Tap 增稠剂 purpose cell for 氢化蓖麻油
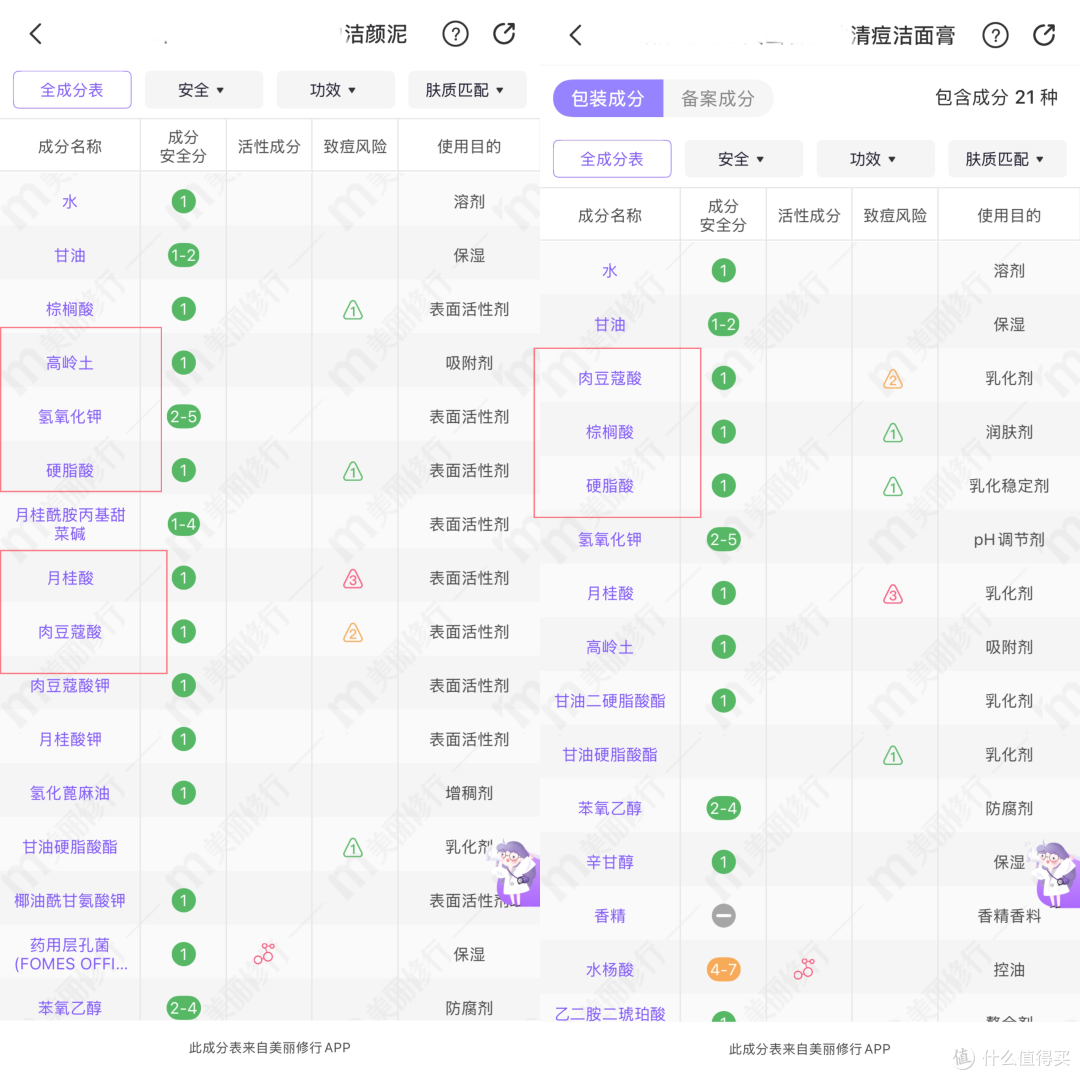1080x1080 pixels. (469, 793)
